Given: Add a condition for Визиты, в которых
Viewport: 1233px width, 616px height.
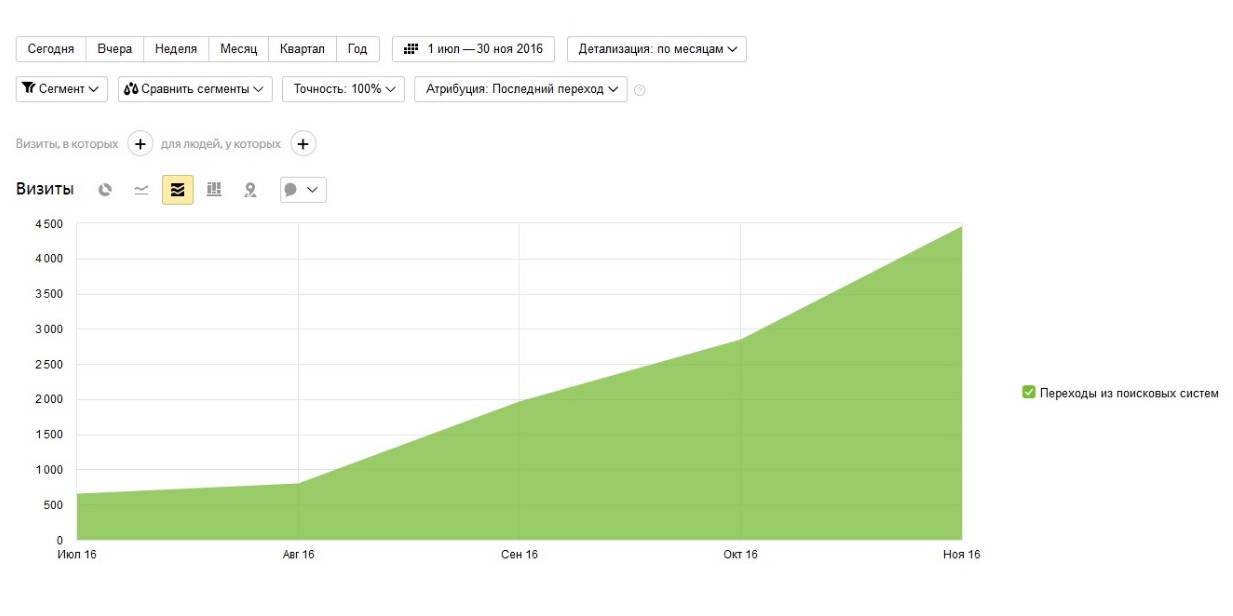Looking at the screenshot, I should point(140,144).
